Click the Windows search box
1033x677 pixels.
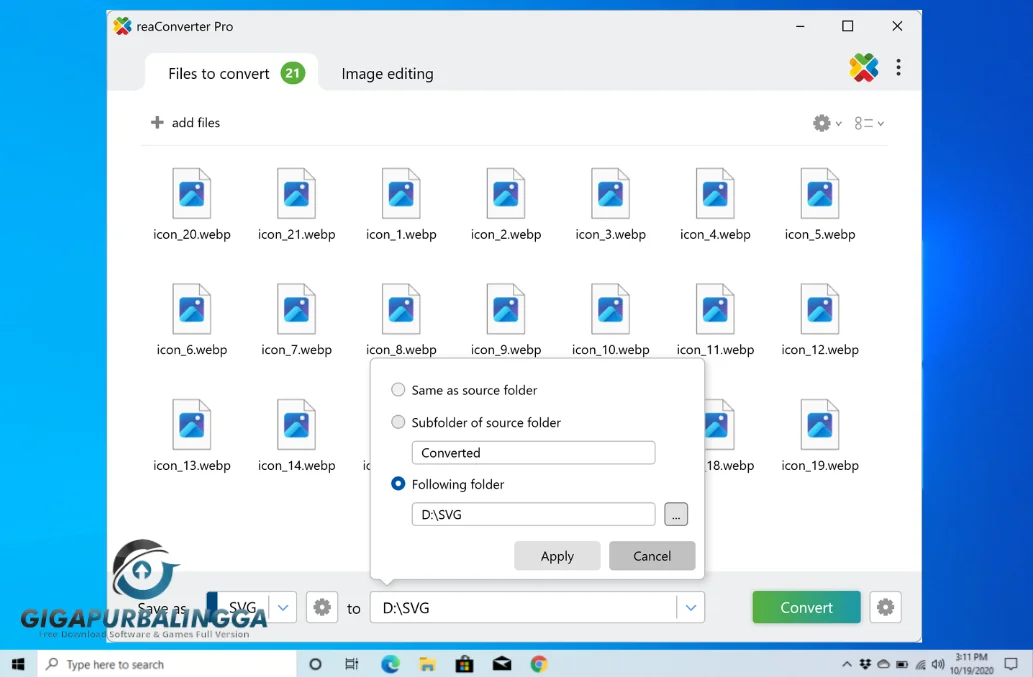[167, 664]
